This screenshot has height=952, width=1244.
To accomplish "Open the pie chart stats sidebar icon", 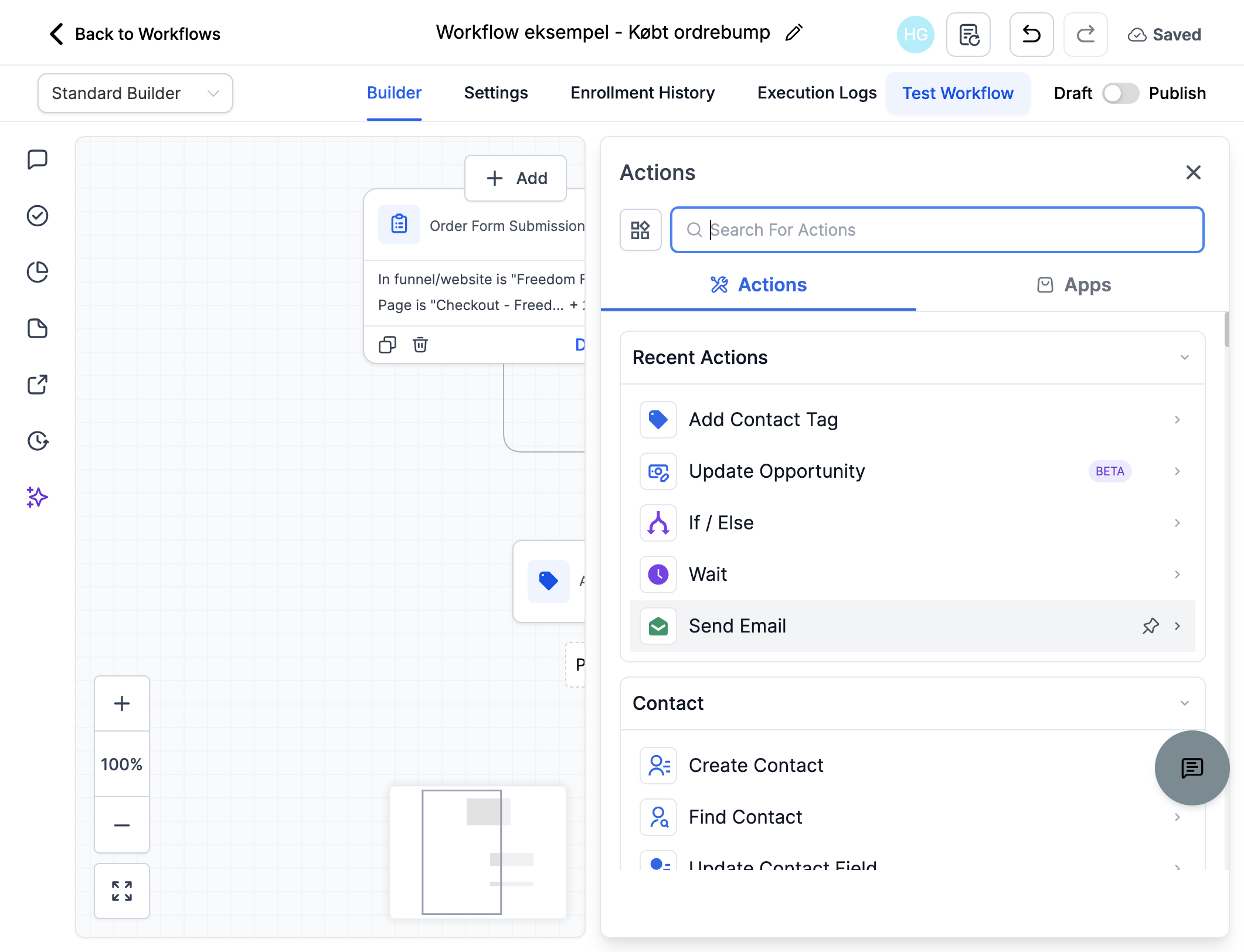I will pyautogui.click(x=38, y=272).
